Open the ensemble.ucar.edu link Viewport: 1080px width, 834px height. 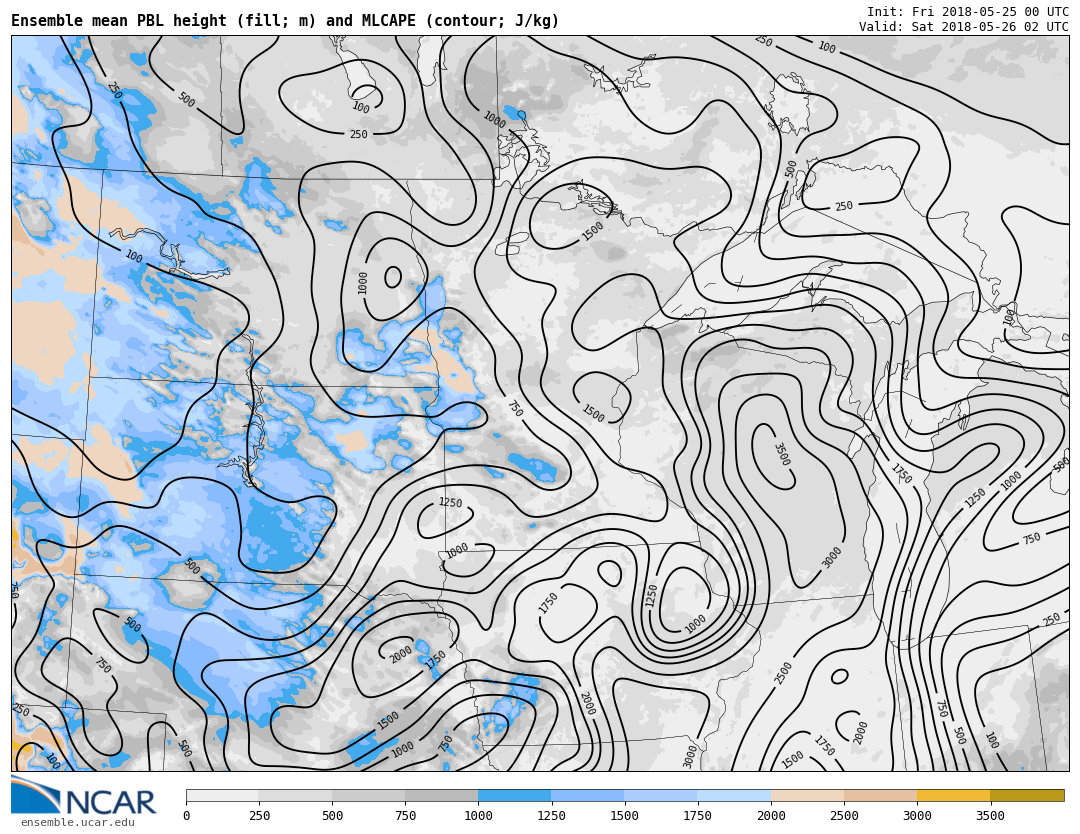[x=77, y=823]
